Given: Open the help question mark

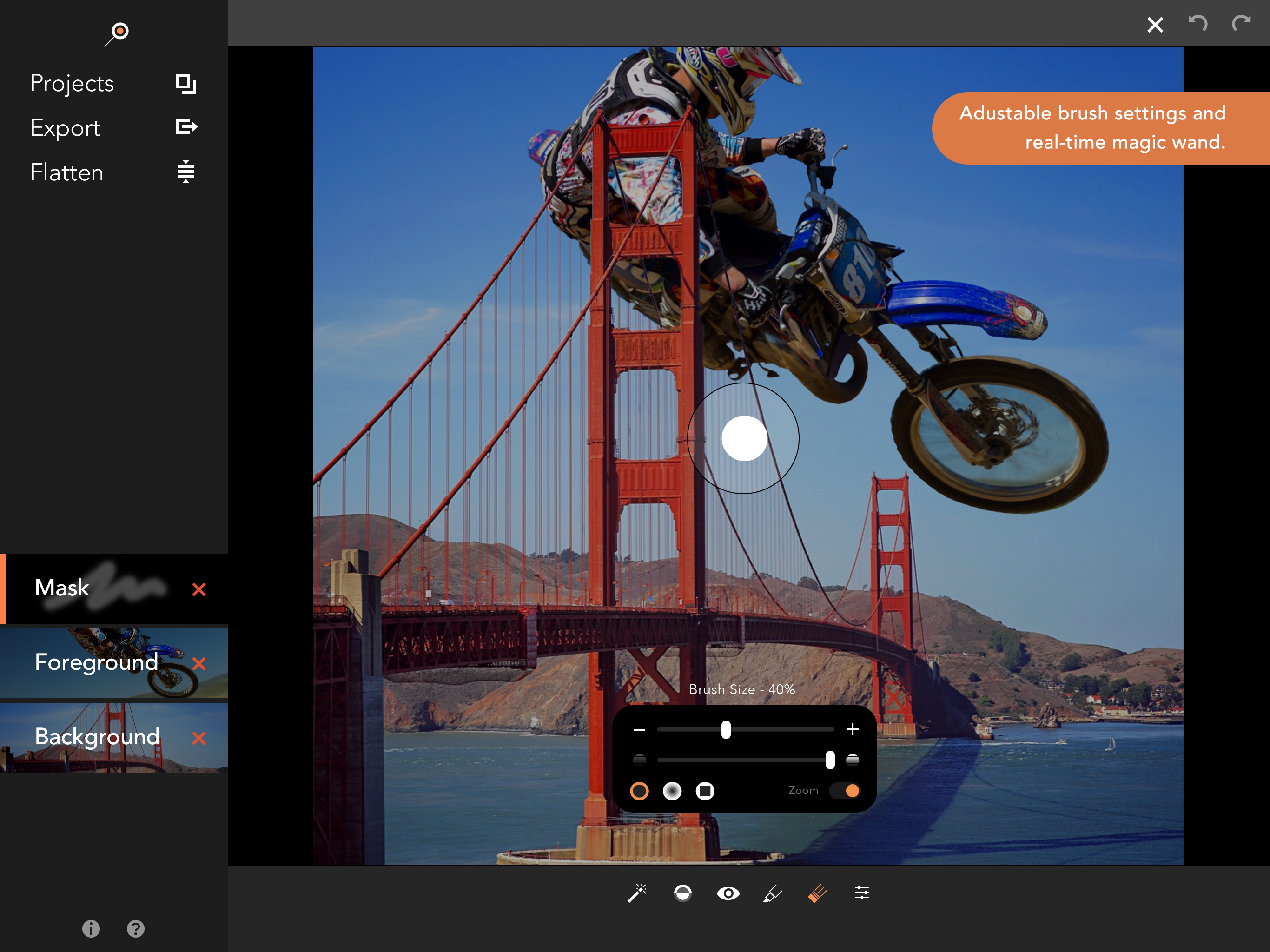Looking at the screenshot, I should 135,928.
